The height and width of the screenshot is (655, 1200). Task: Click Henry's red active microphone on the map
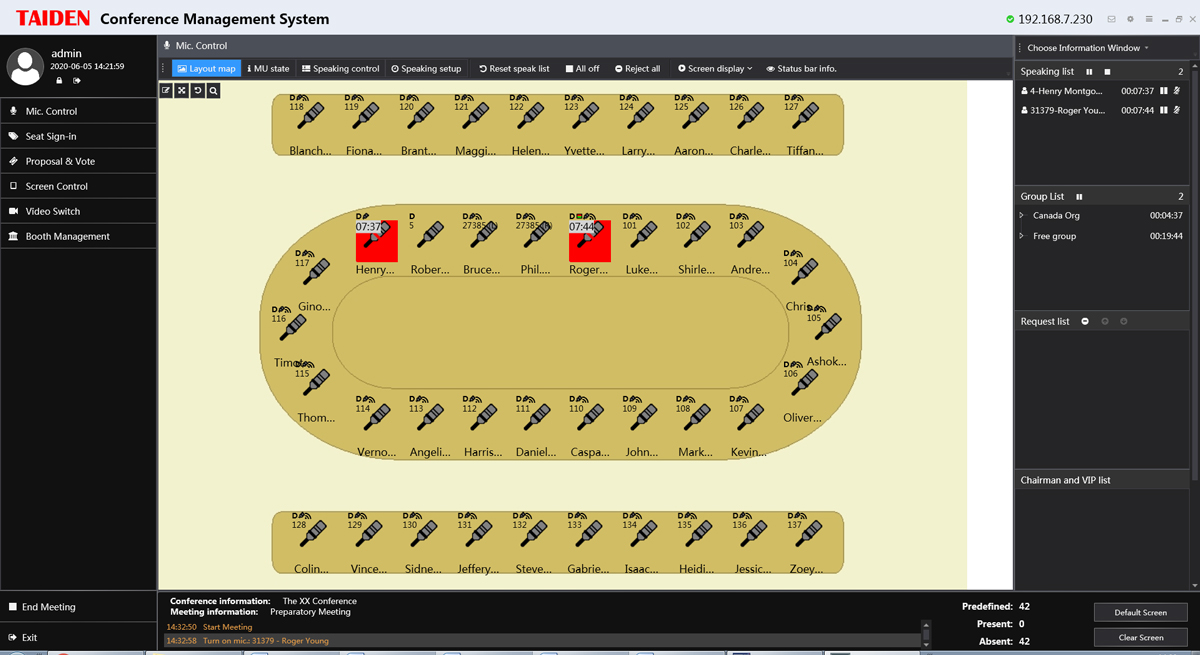tap(376, 241)
